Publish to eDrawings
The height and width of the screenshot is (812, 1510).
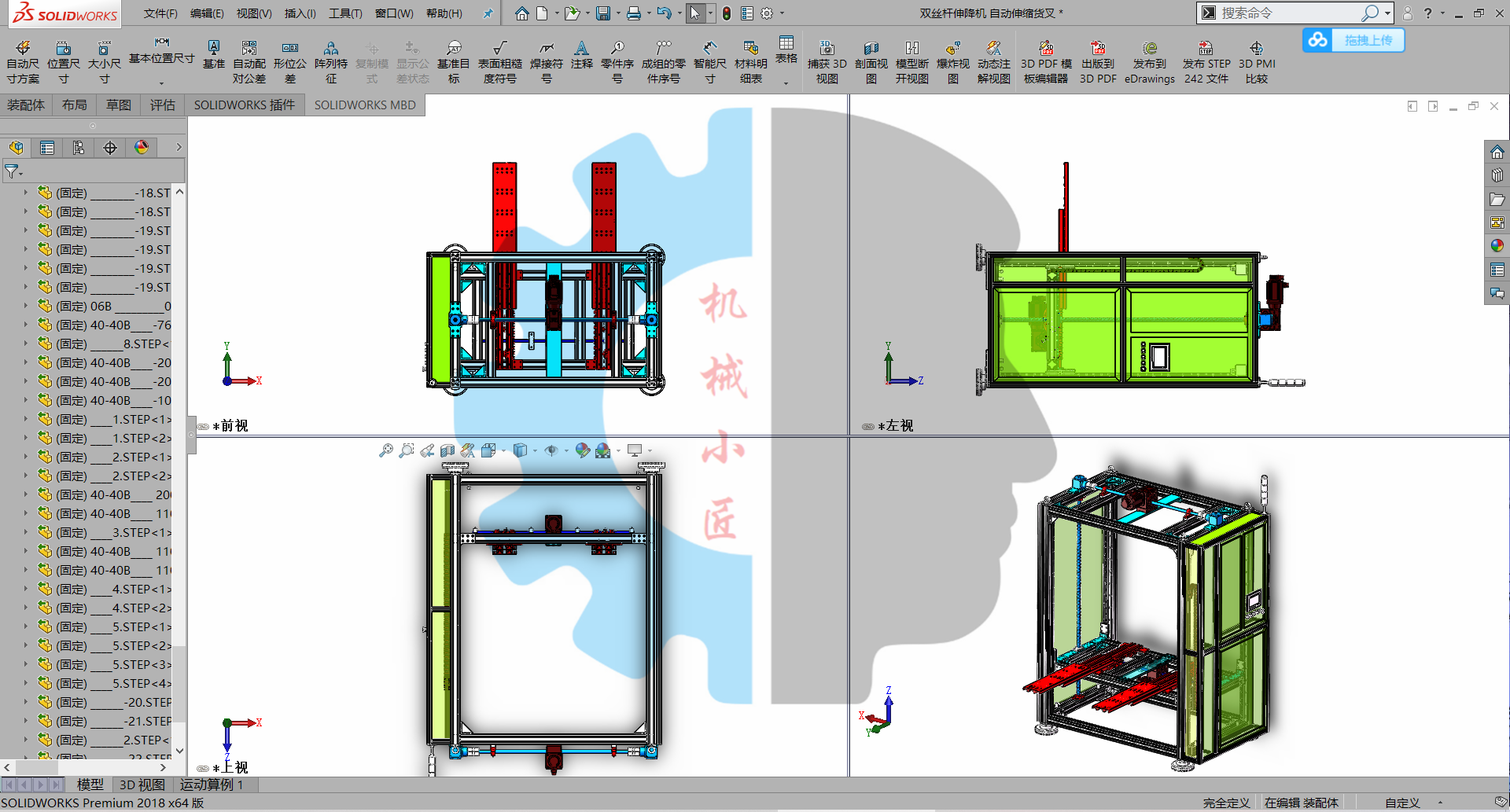[x=1150, y=63]
